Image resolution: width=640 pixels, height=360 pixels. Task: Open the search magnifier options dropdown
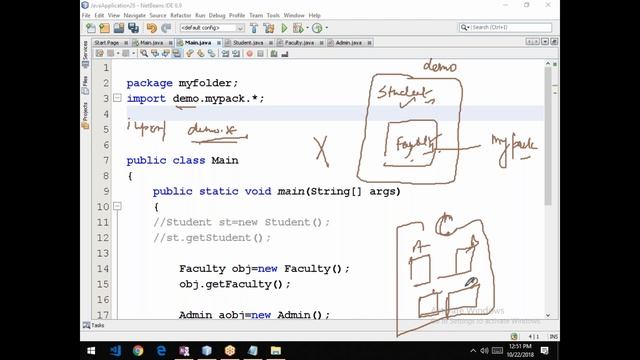pyautogui.click(x=465, y=27)
